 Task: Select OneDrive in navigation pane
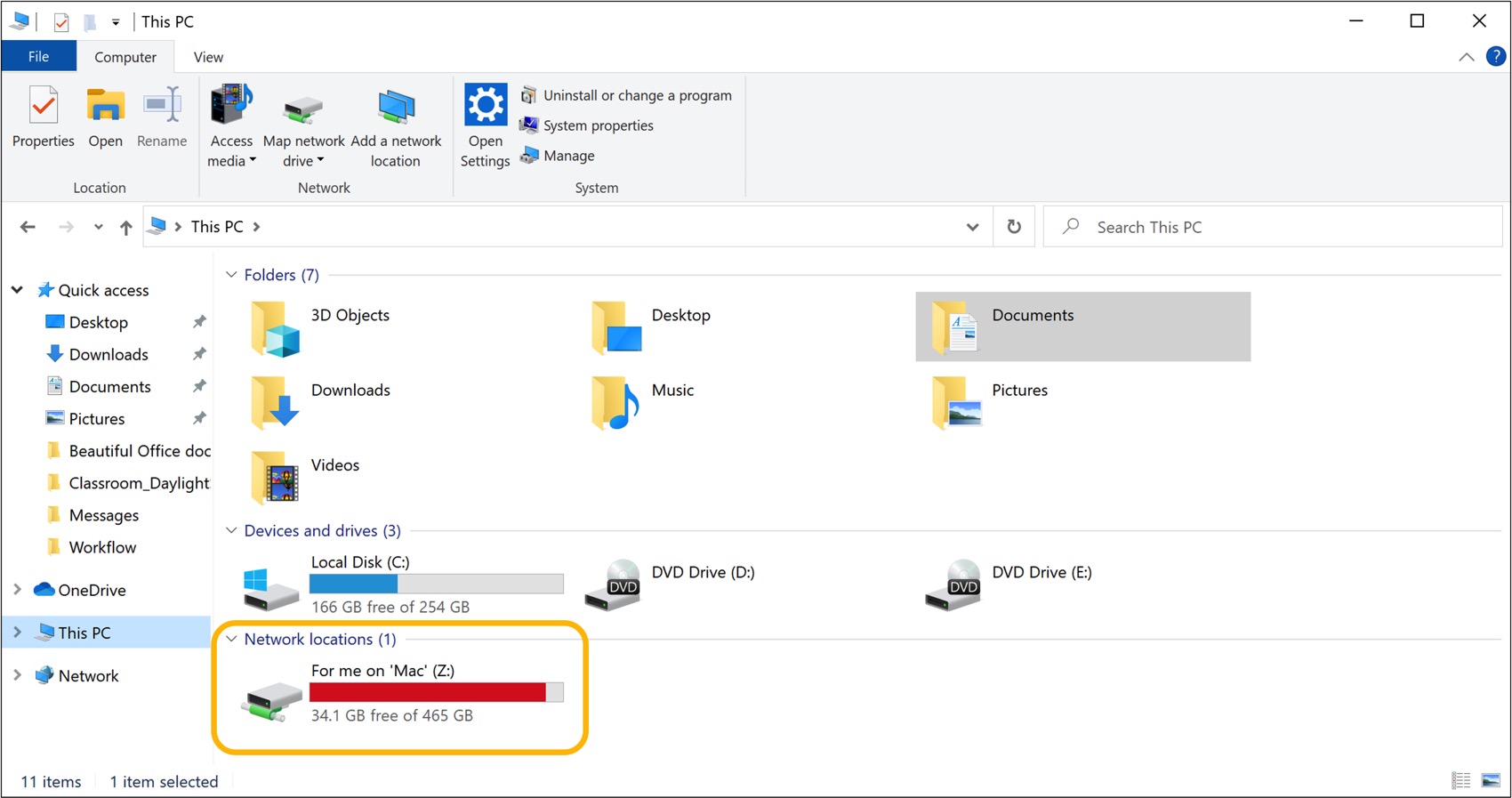[92, 590]
